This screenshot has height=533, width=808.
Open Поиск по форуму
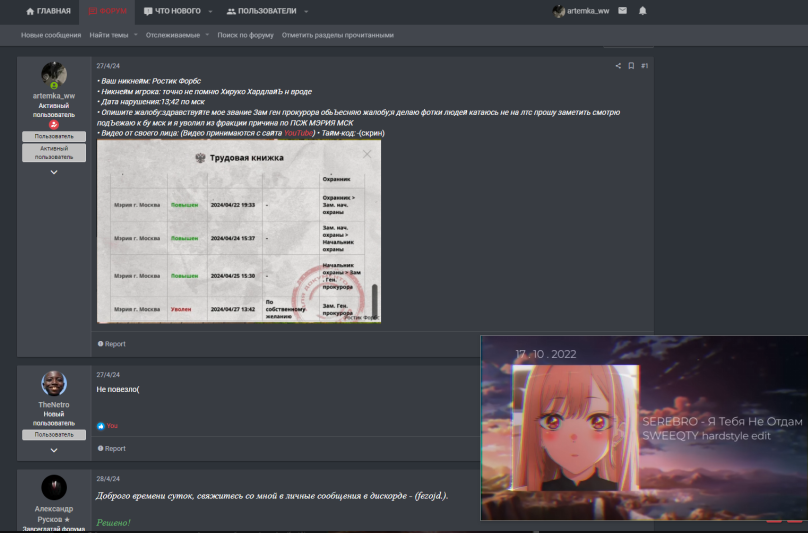pos(245,35)
